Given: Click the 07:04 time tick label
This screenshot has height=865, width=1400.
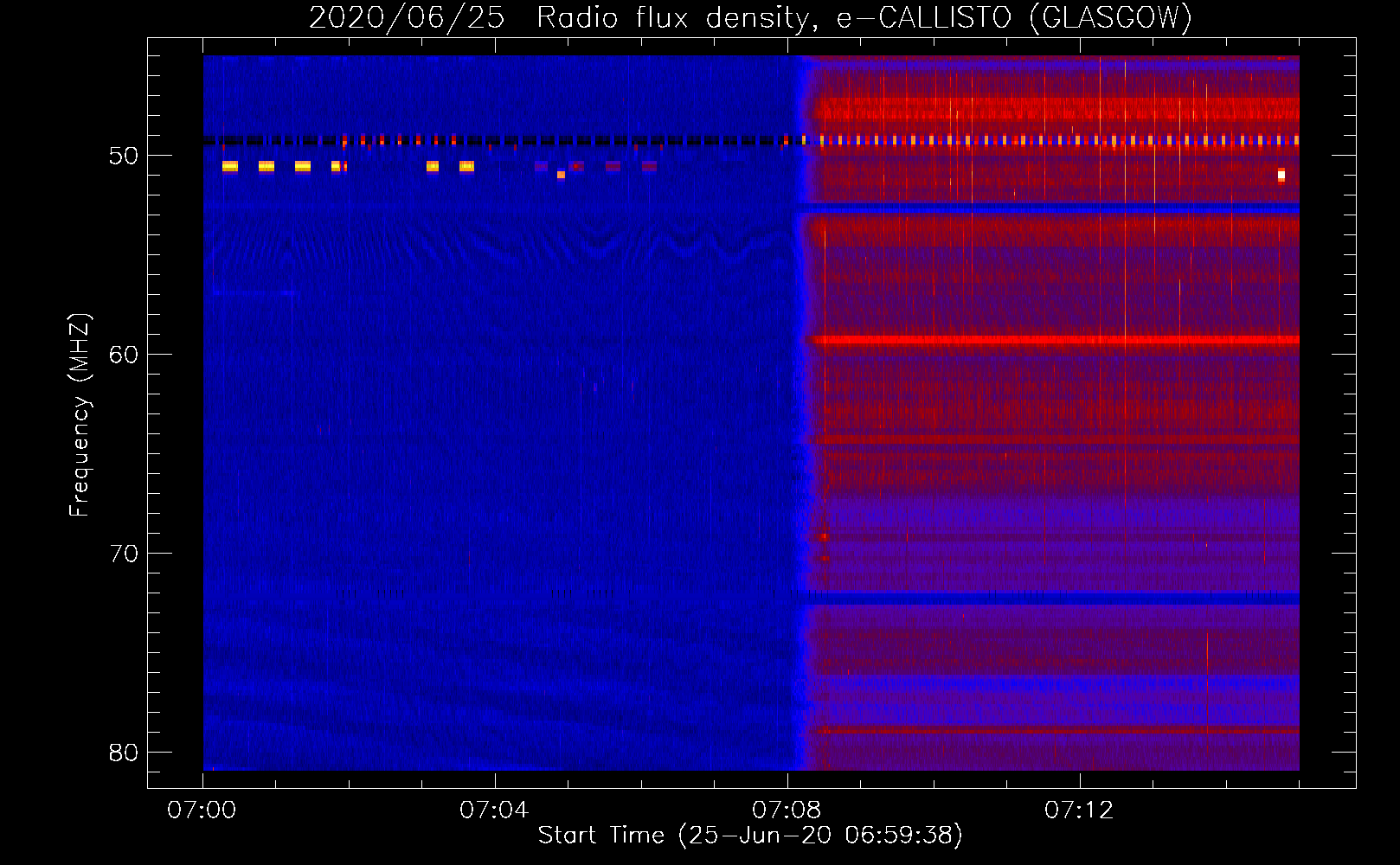Looking at the screenshot, I should 494,811.
